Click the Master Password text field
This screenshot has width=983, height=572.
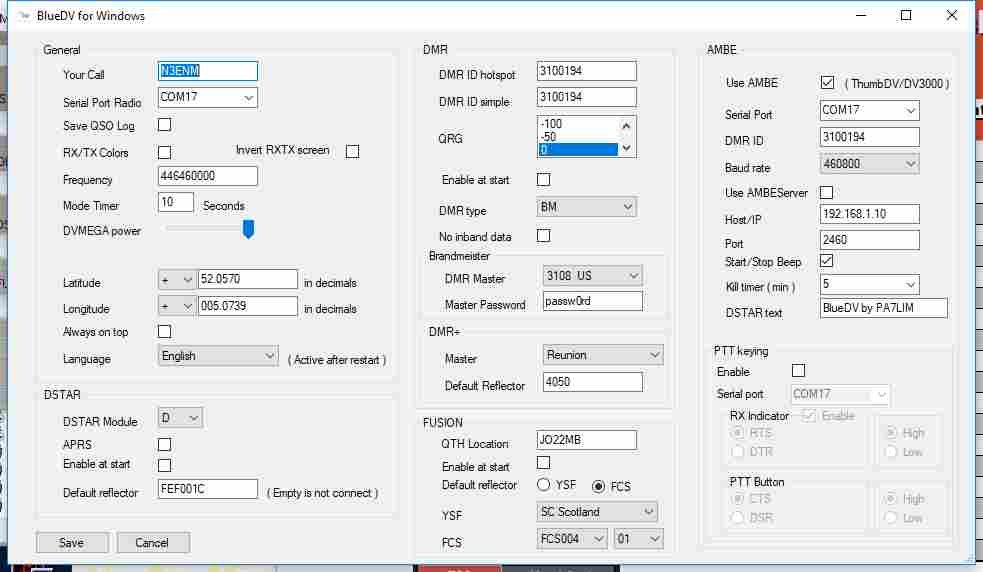[592, 301]
